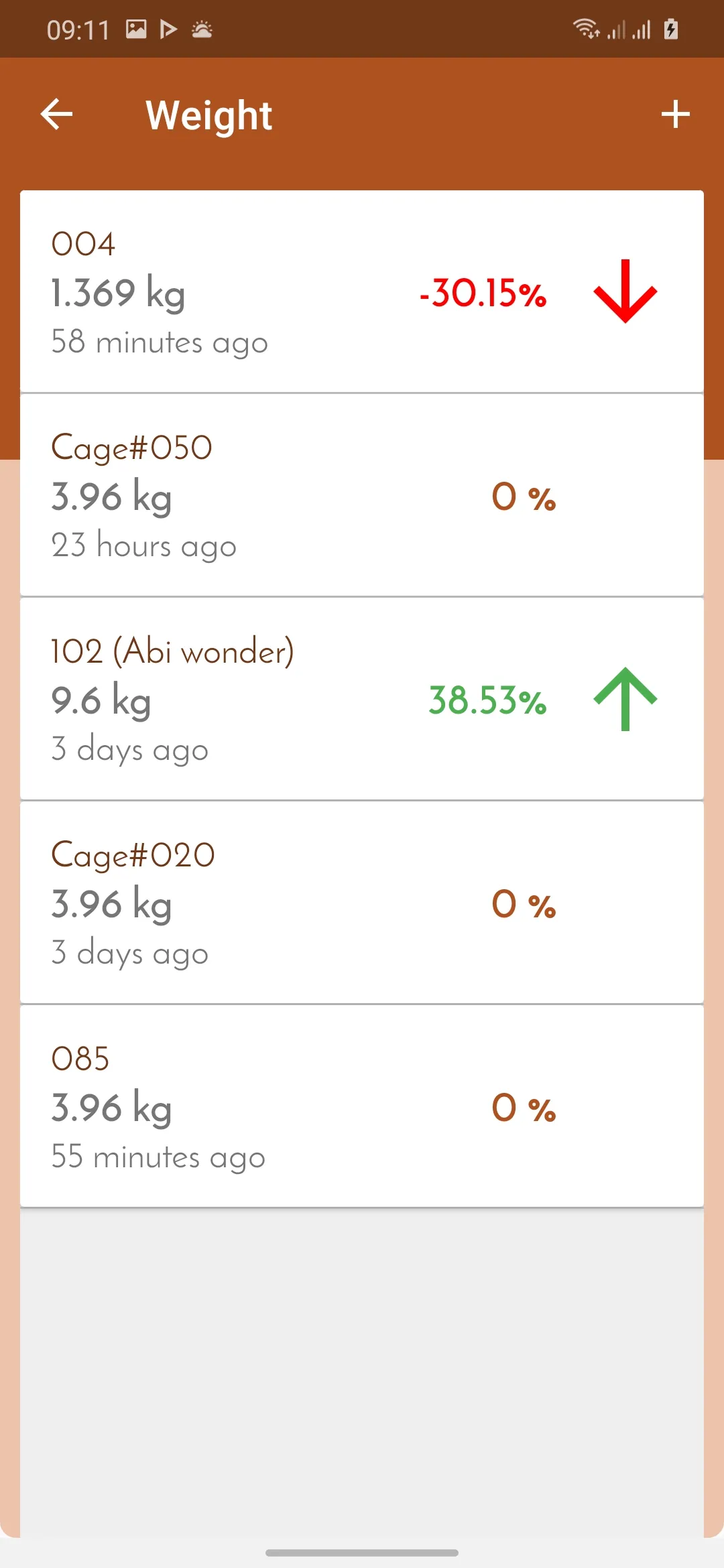Open the 004 weight record
Image resolution: width=724 pixels, height=1568 pixels.
tap(362, 291)
